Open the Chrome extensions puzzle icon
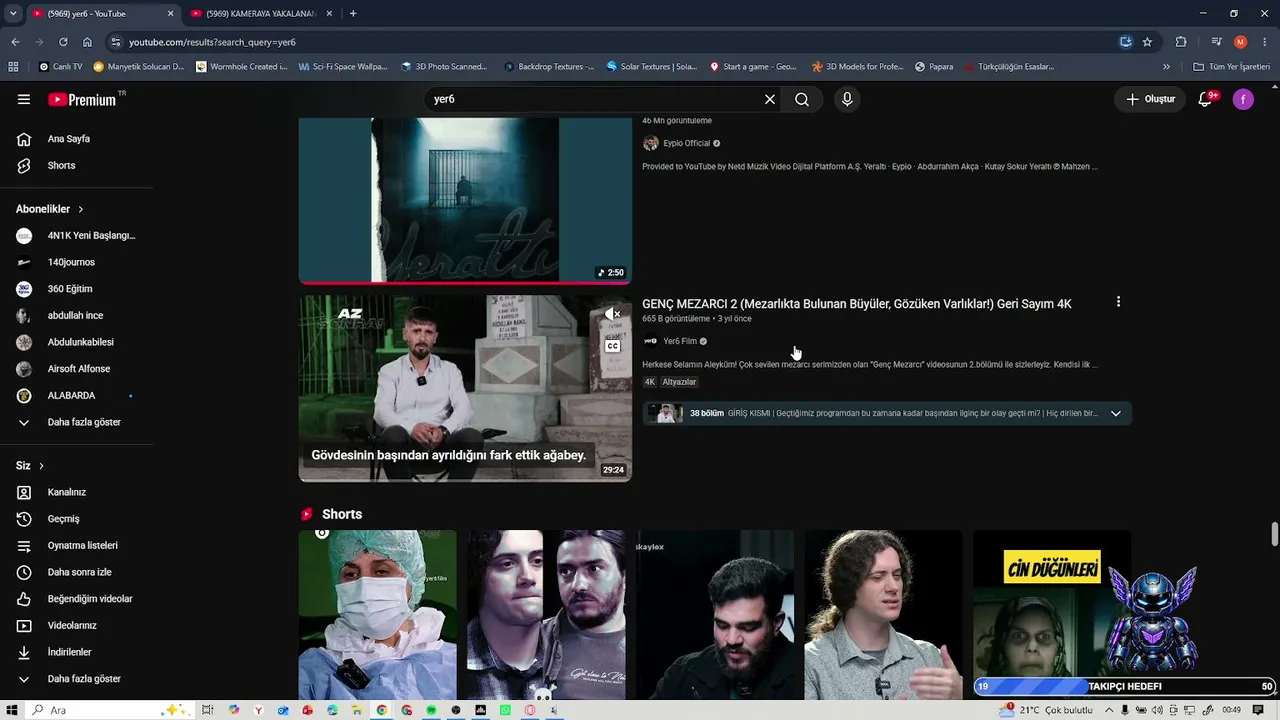The height and width of the screenshot is (720, 1280). 1181,42
